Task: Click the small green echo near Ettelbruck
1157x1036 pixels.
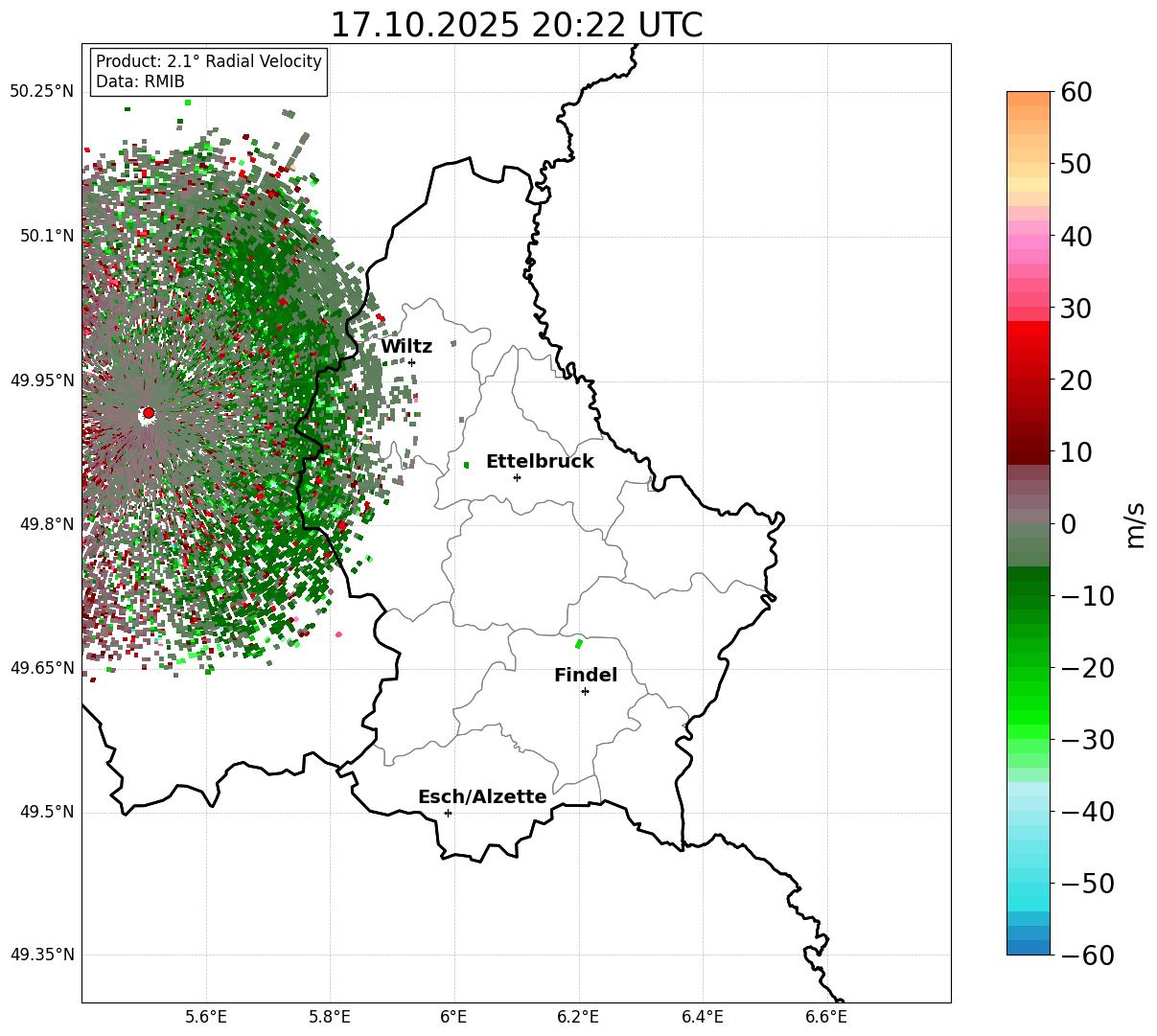Action: [x=466, y=465]
